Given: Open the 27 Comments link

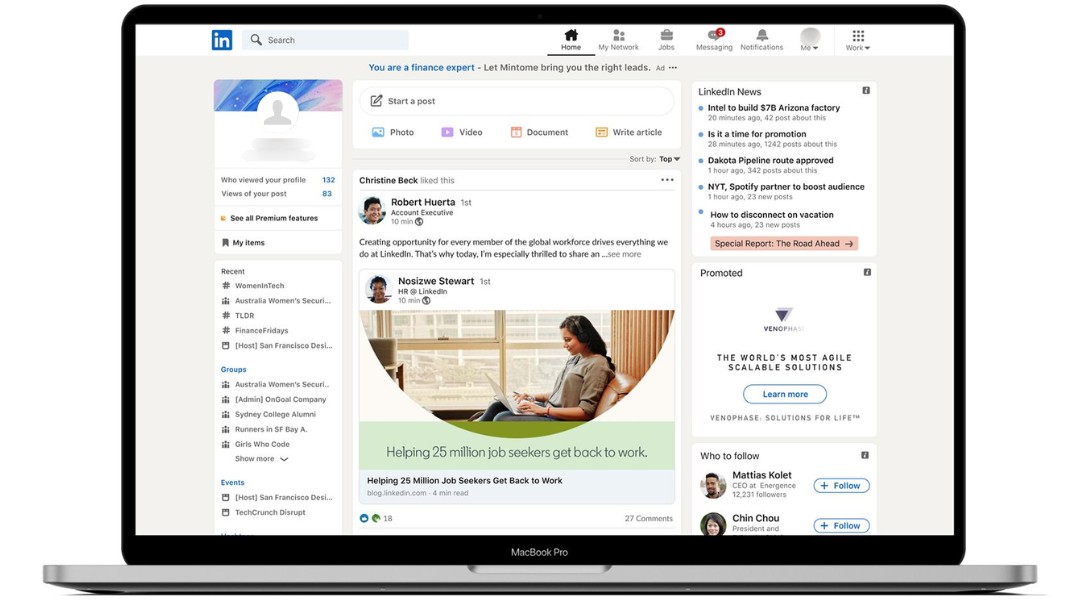Looking at the screenshot, I should point(649,518).
